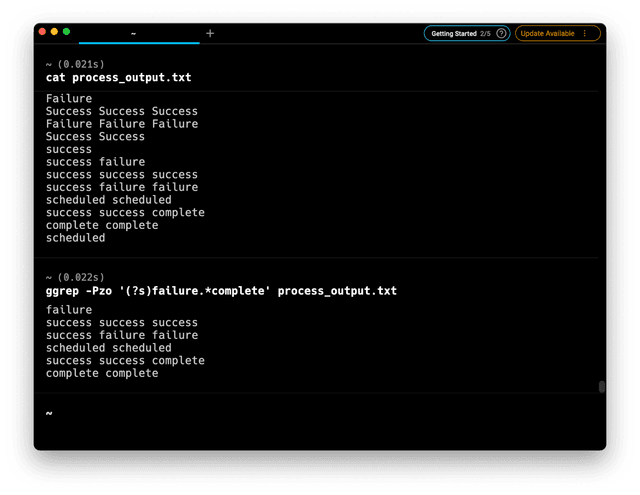Screen dimensions: 640x495
Task: Click "complete complete" line in ggrep output
Action: (x=102, y=373)
